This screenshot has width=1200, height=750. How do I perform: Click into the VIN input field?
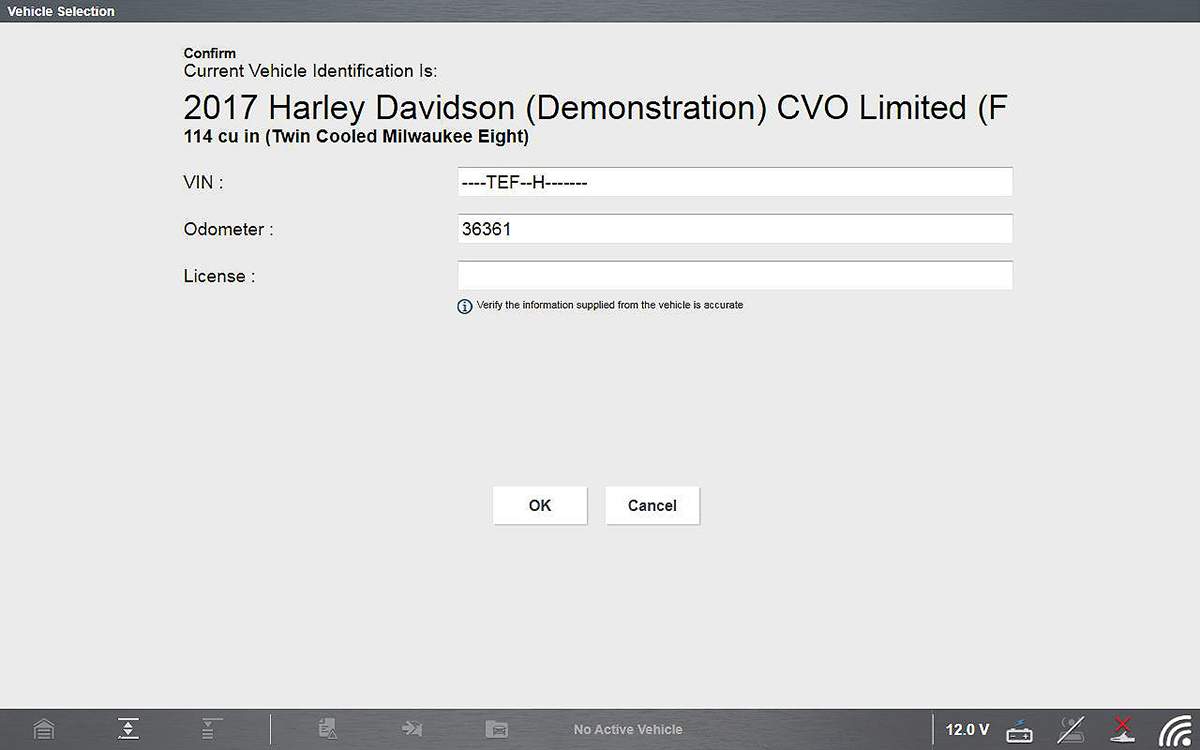tap(735, 182)
